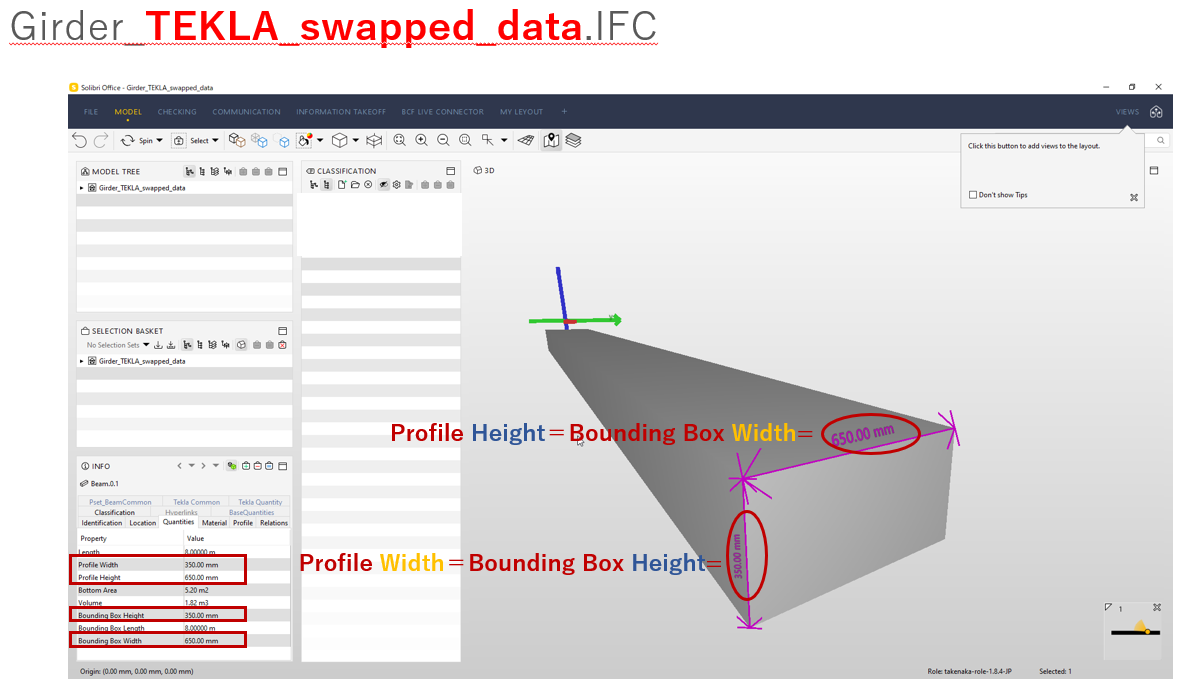
Task: Maximize the Classification panel
Action: pos(451,171)
